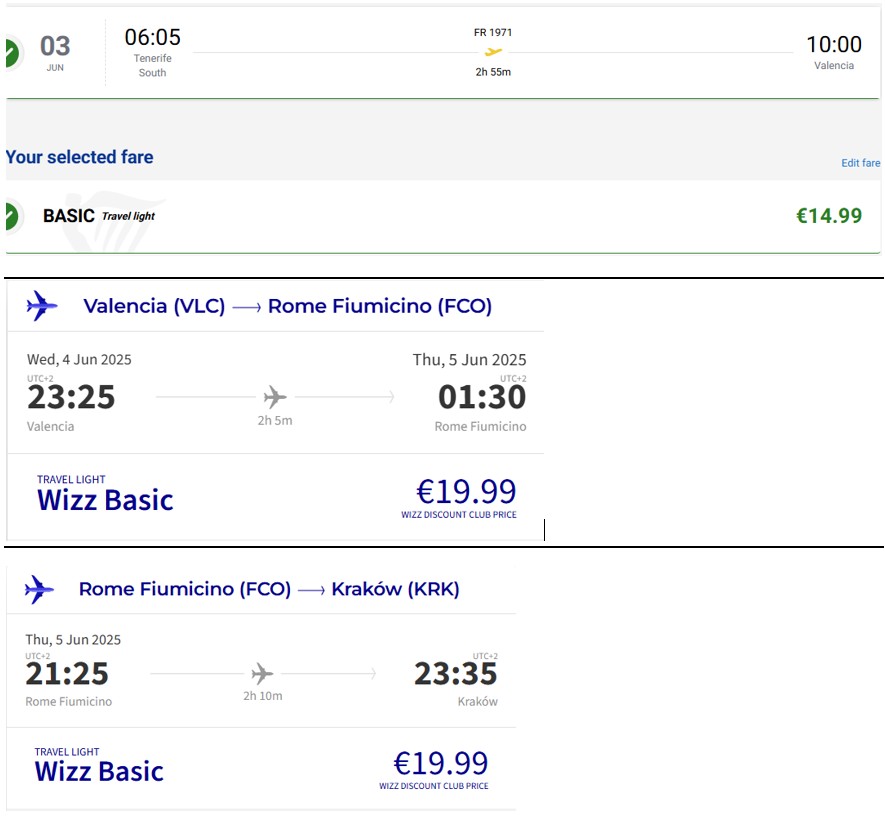Image resolution: width=885 pixels, height=825 pixels.
Task: Click the €19.99 price on the Rome to Kraków flight
Action: pos(440,763)
